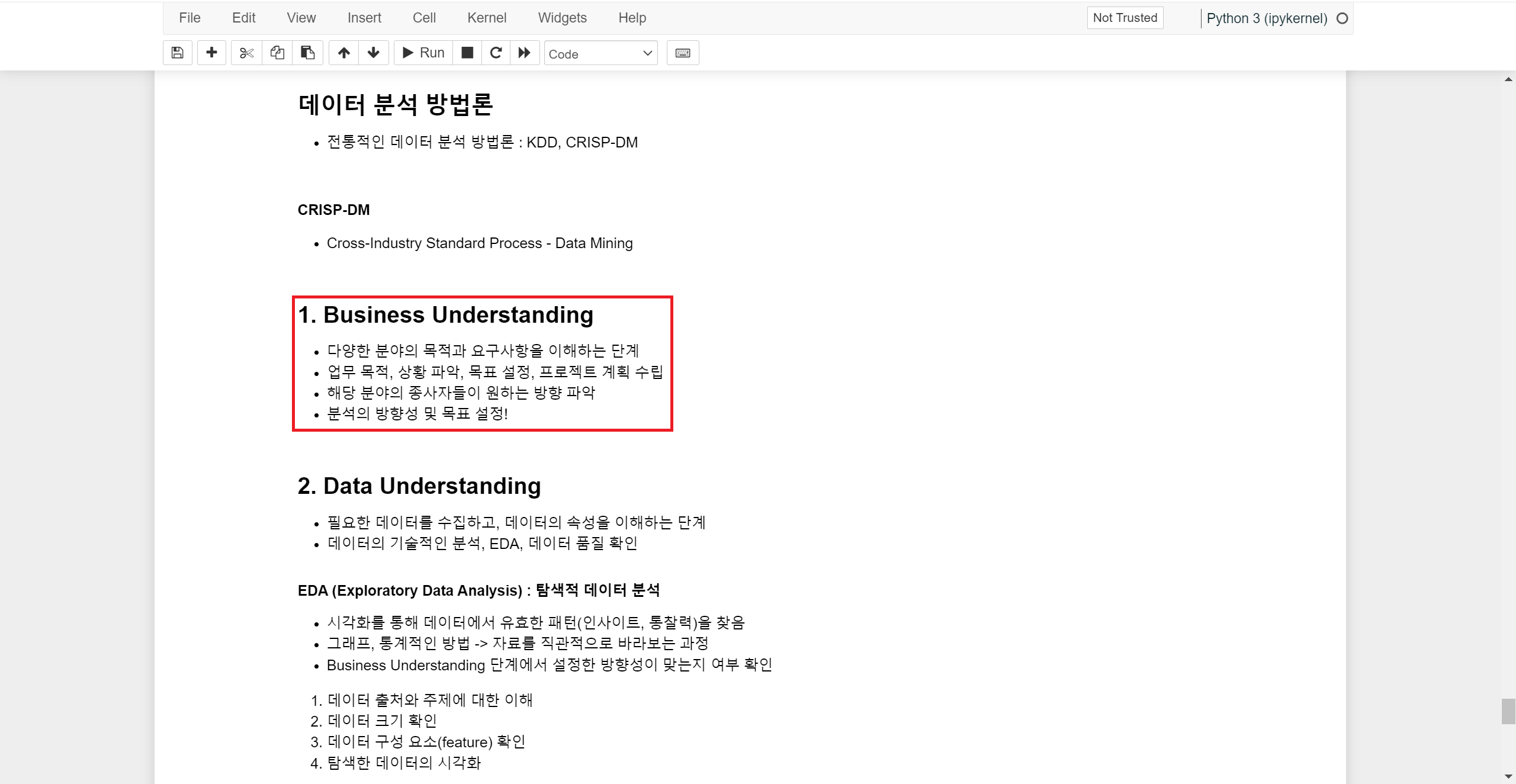This screenshot has width=1516, height=784.
Task: Cut selected cells with scissors icon
Action: [x=246, y=53]
